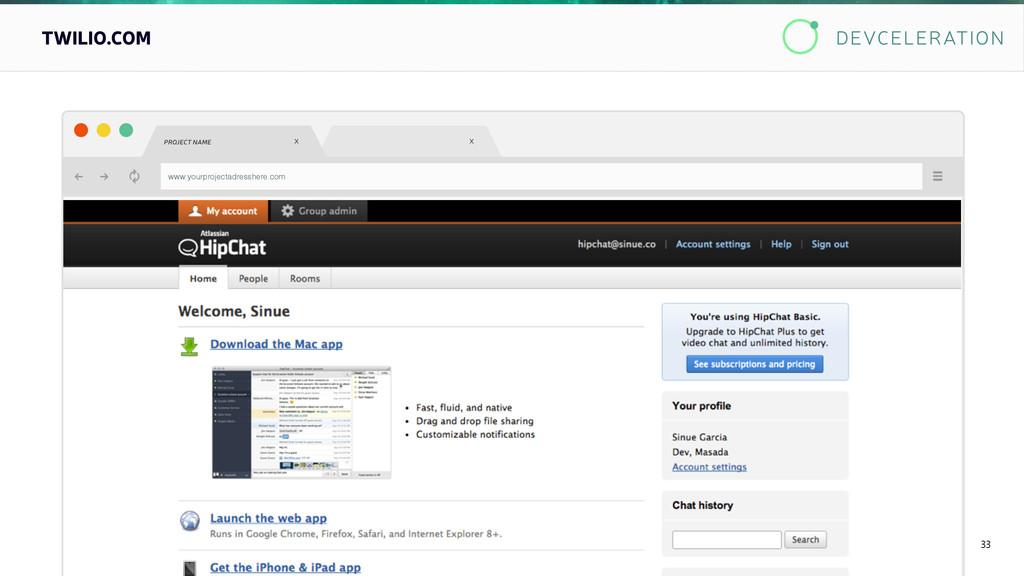
Task: Select the PROJECT NAME browser tab
Action: coord(232,142)
